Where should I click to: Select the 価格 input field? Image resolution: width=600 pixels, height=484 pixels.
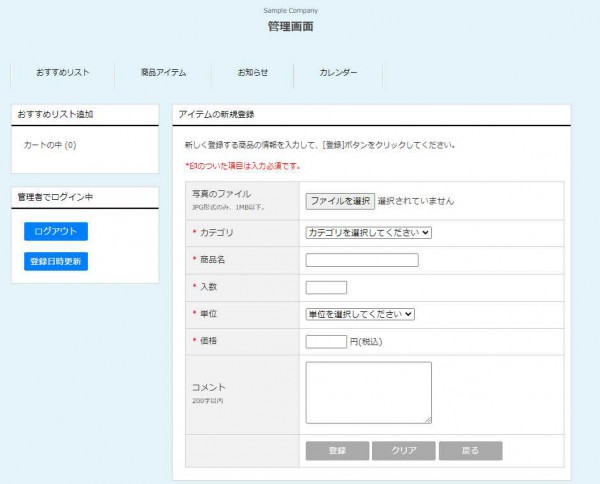pyautogui.click(x=326, y=341)
